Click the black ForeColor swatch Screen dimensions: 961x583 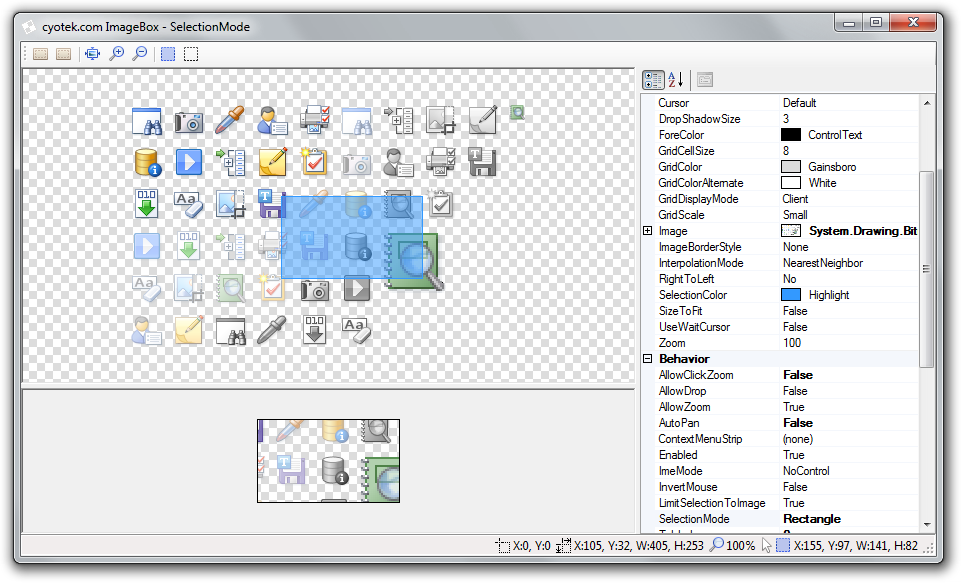click(791, 135)
